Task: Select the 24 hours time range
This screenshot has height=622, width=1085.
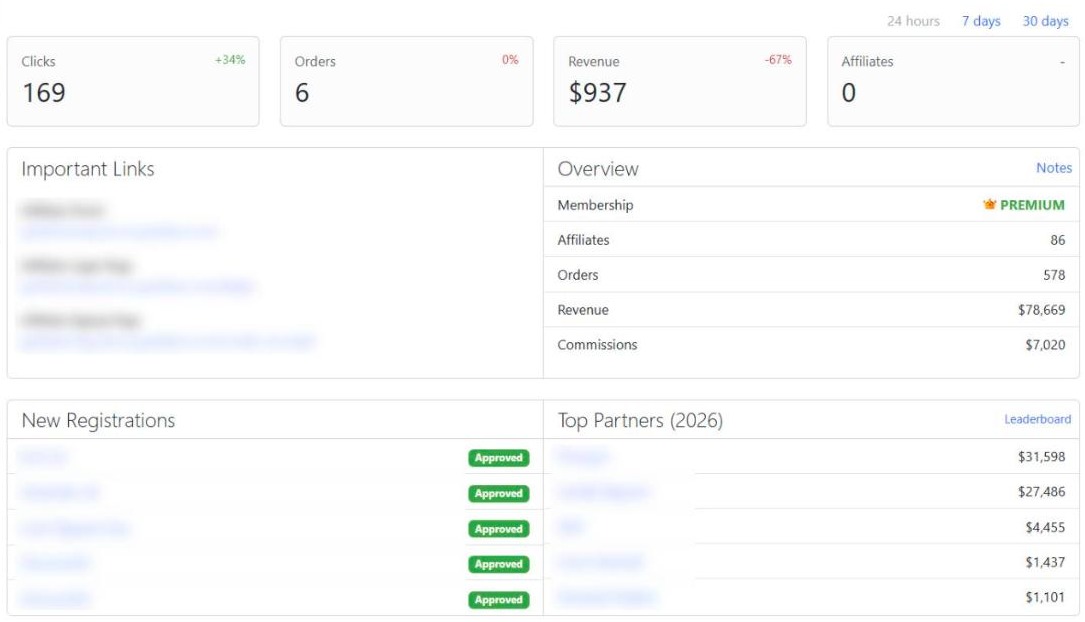Action: click(x=913, y=21)
